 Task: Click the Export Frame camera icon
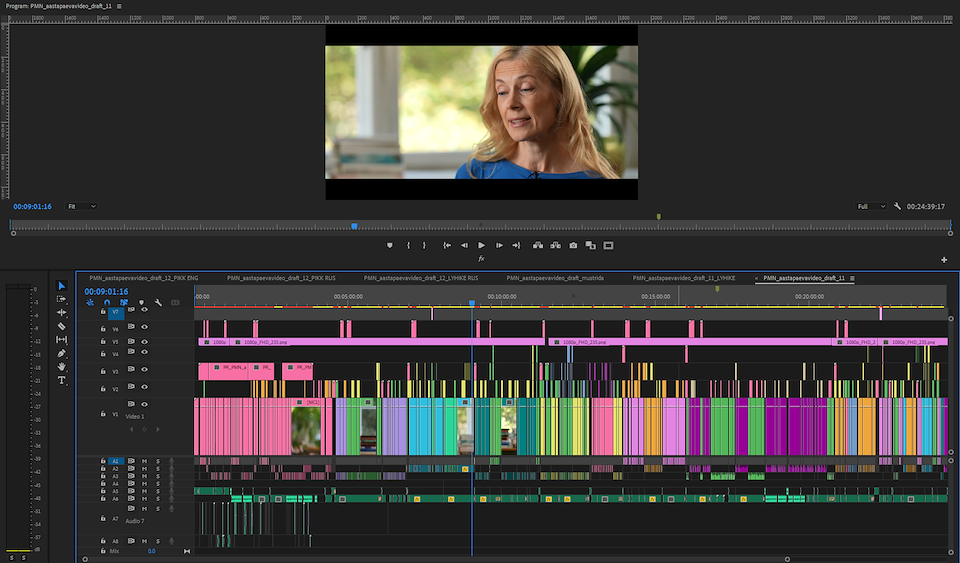point(573,245)
